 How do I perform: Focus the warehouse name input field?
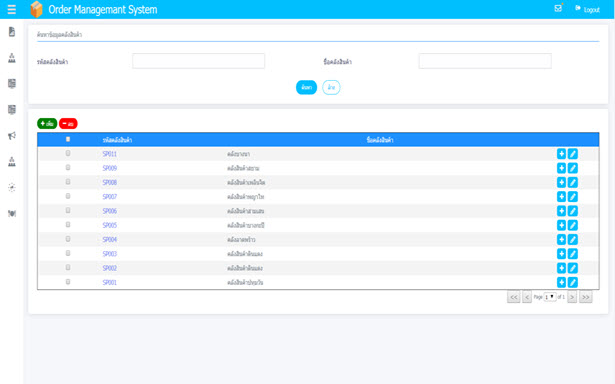[x=485, y=61]
